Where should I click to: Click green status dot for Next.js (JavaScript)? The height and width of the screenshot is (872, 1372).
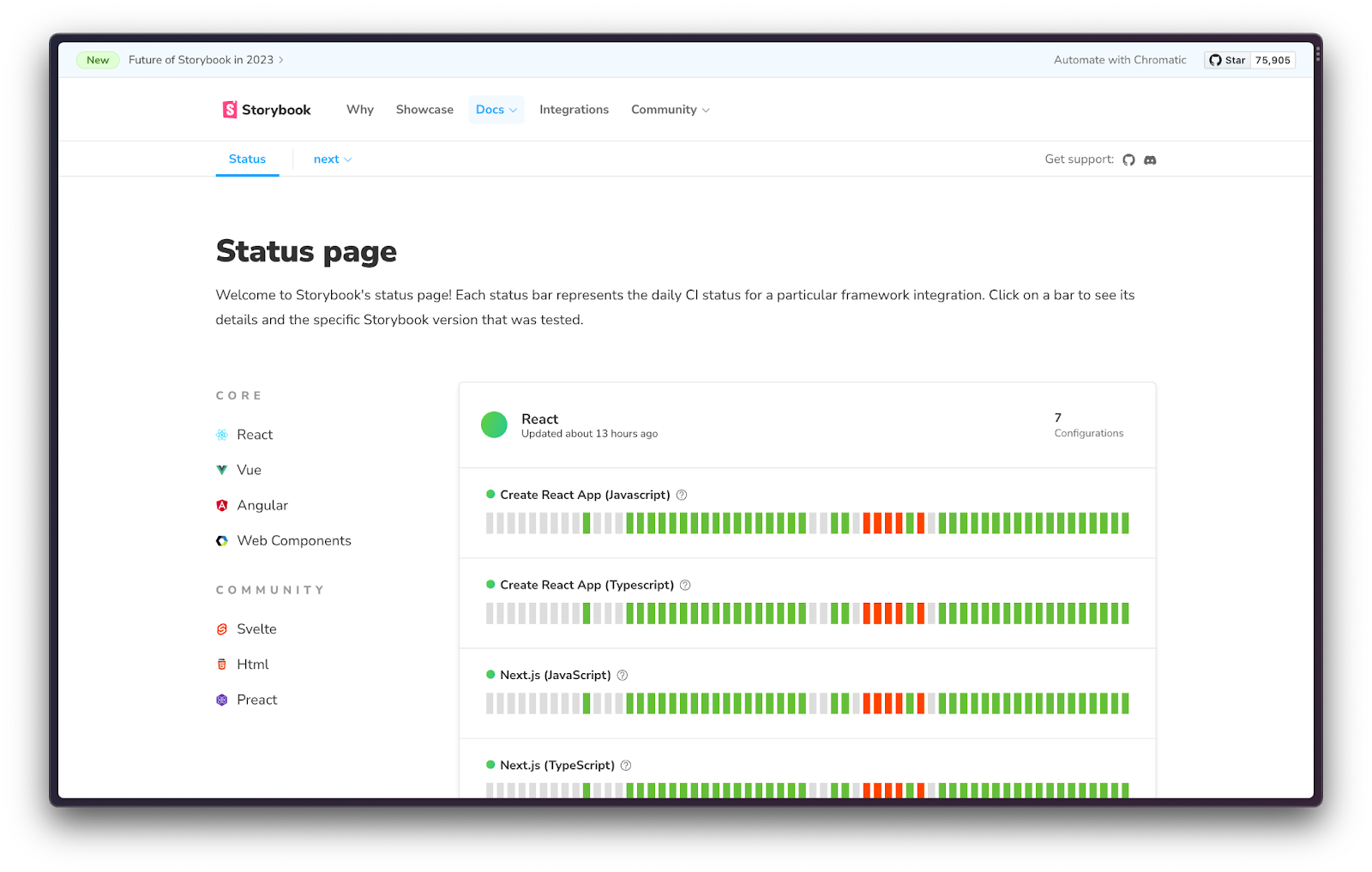pos(490,674)
